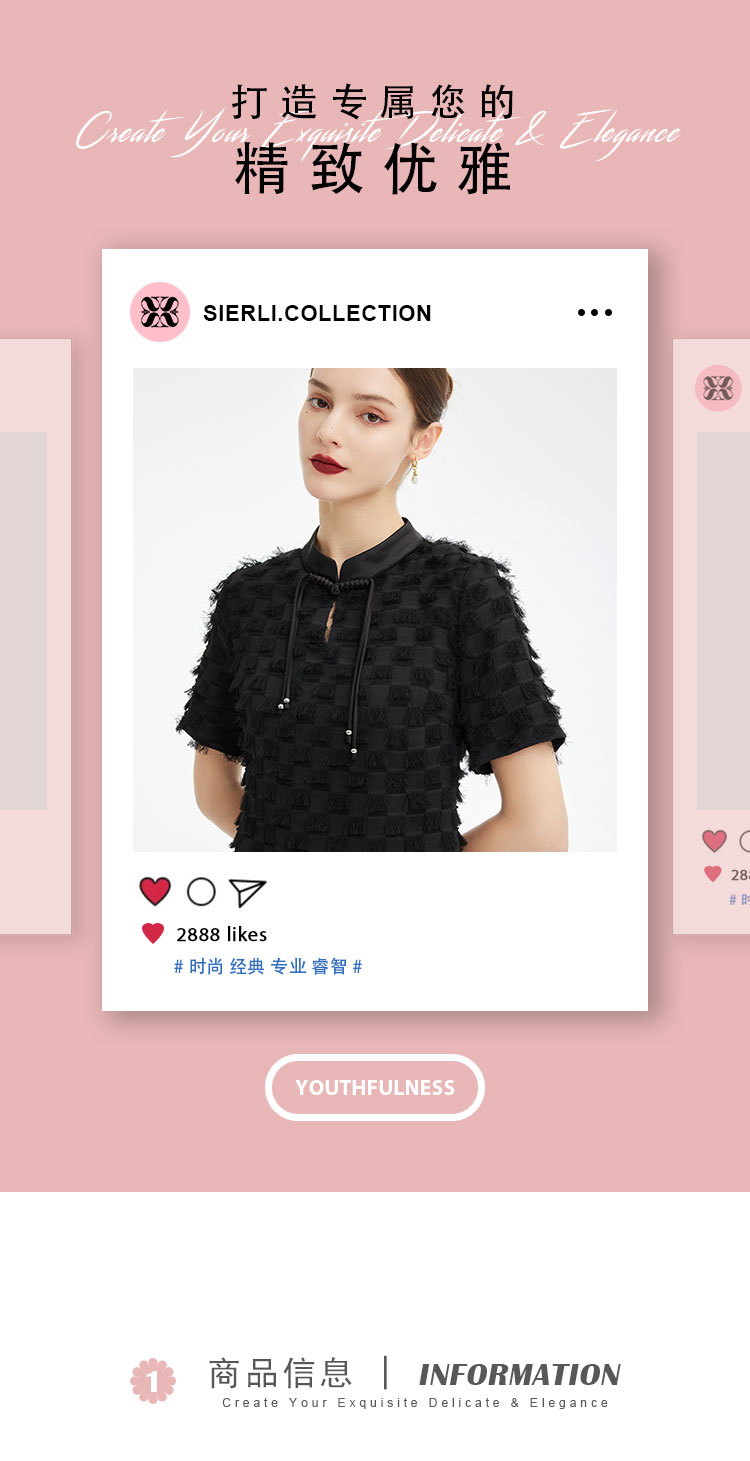Click the pink SIERLI profile avatar
Image resolution: width=750 pixels, height=1461 pixels.
tap(160, 312)
